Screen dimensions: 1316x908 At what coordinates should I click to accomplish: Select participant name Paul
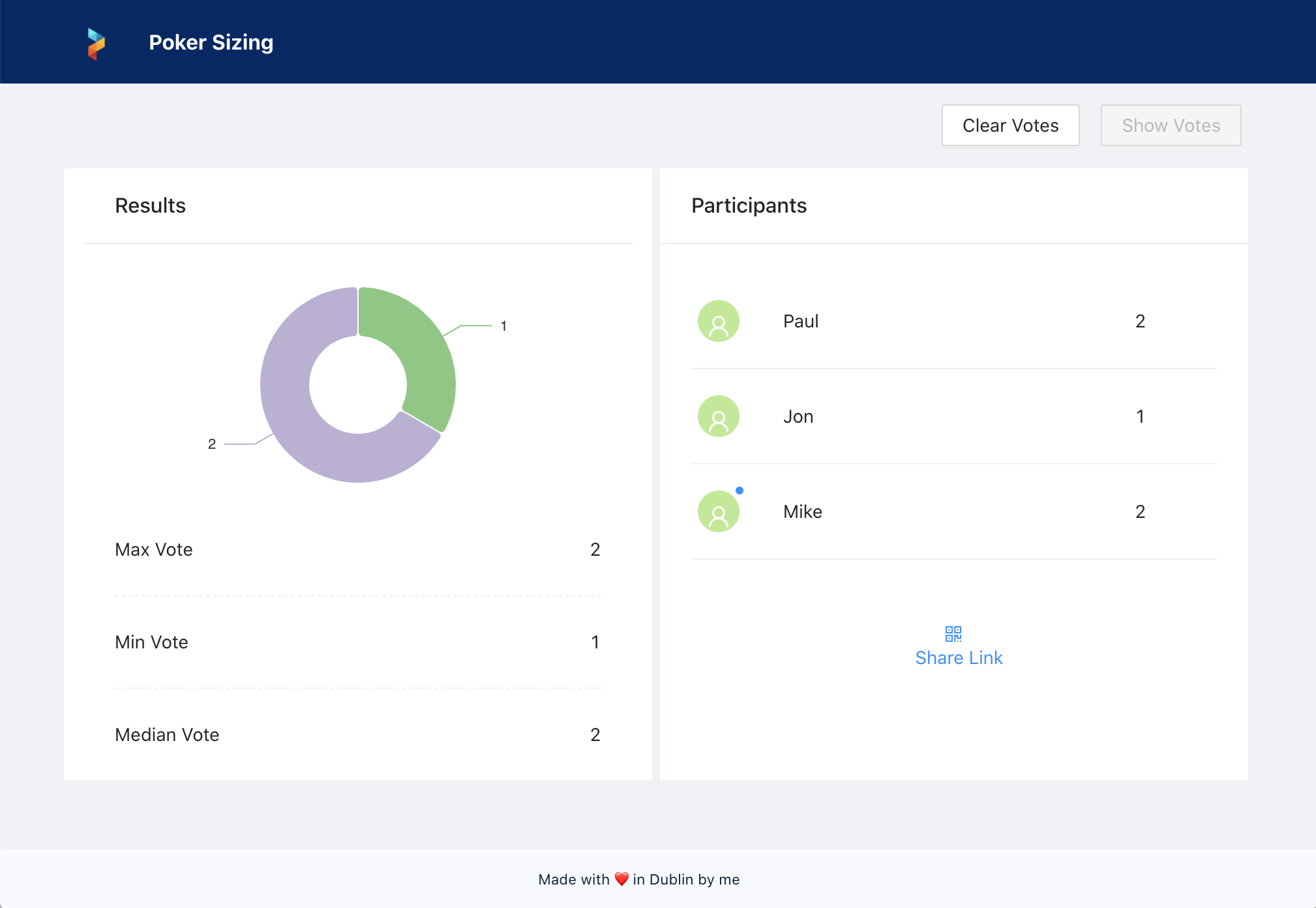pyautogui.click(x=800, y=321)
